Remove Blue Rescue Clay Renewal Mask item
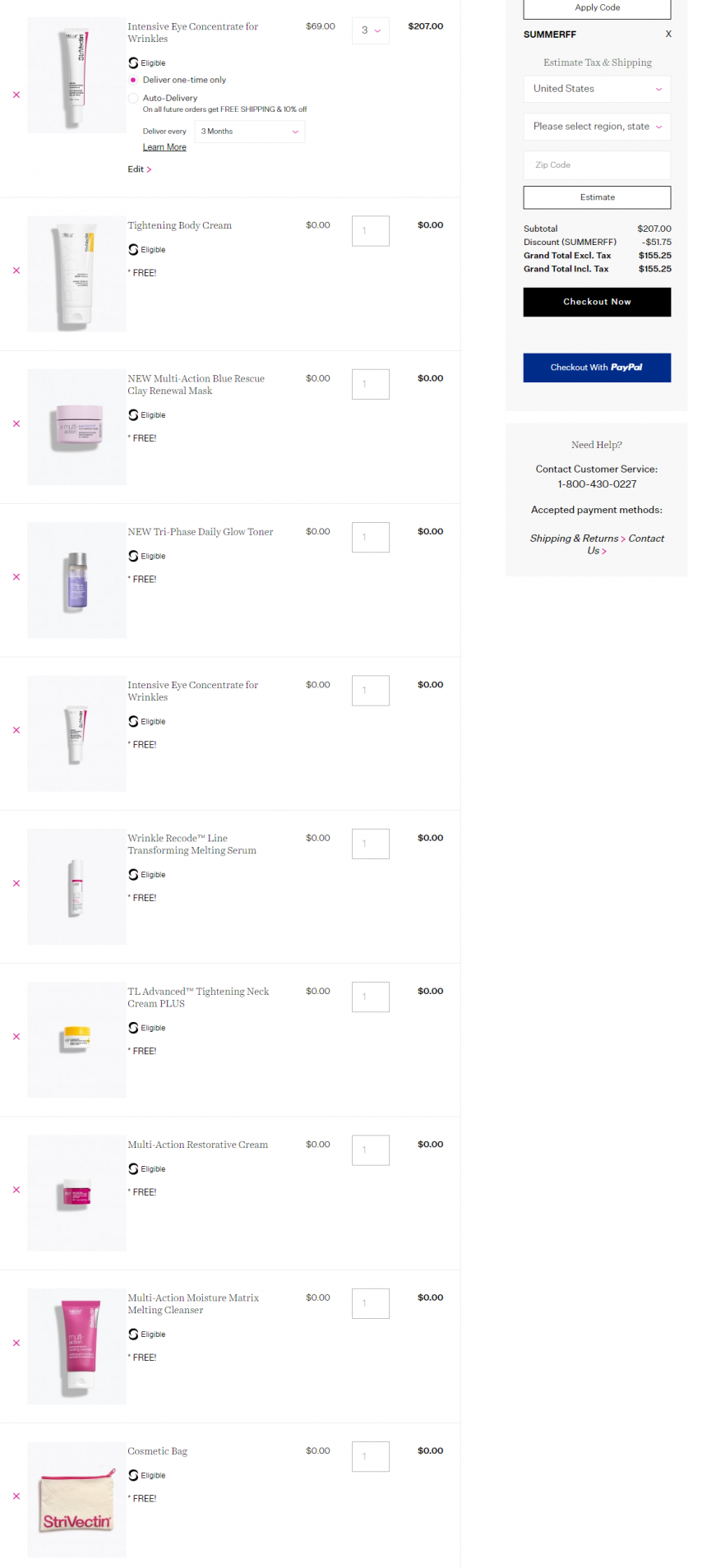 pyautogui.click(x=16, y=423)
